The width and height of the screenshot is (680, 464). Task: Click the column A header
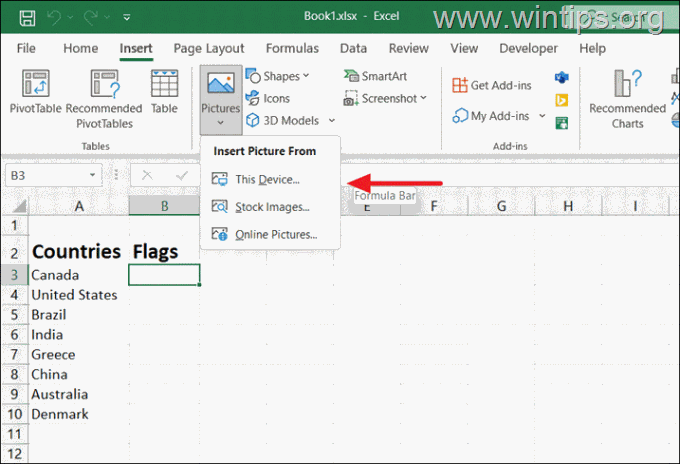coord(79,206)
